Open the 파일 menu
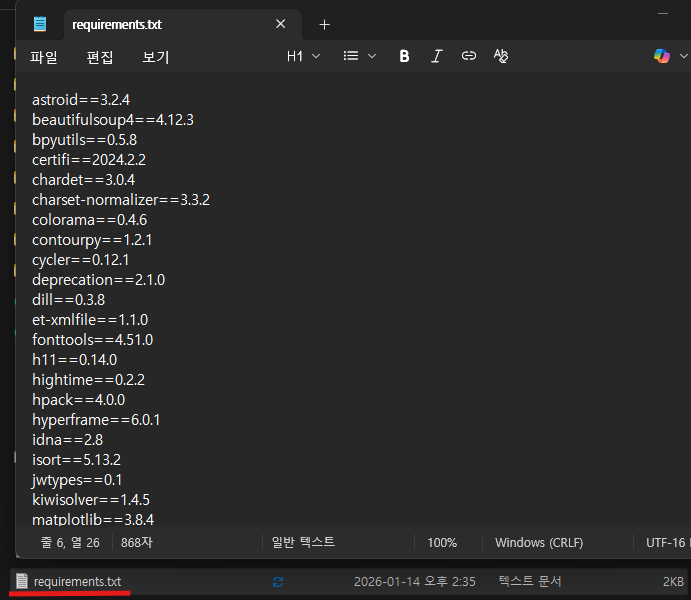The height and width of the screenshot is (600, 691). pos(44,57)
